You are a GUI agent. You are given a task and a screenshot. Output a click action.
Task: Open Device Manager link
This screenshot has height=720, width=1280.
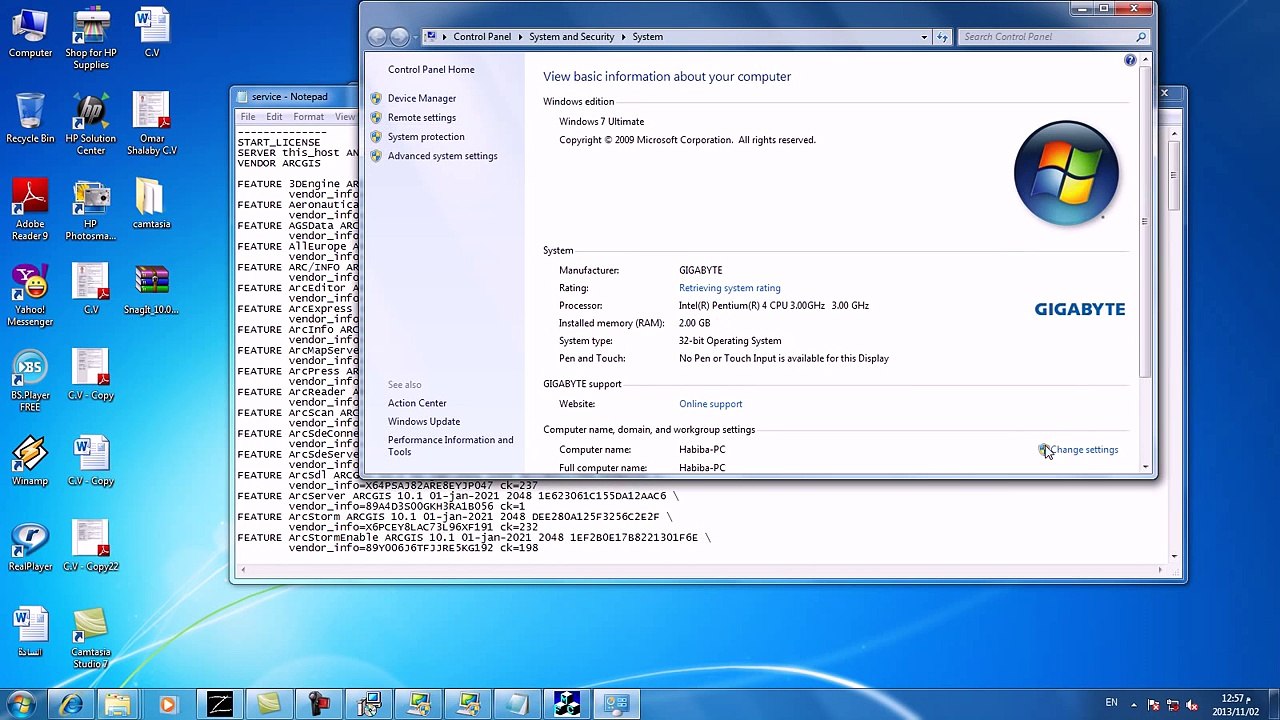click(422, 98)
